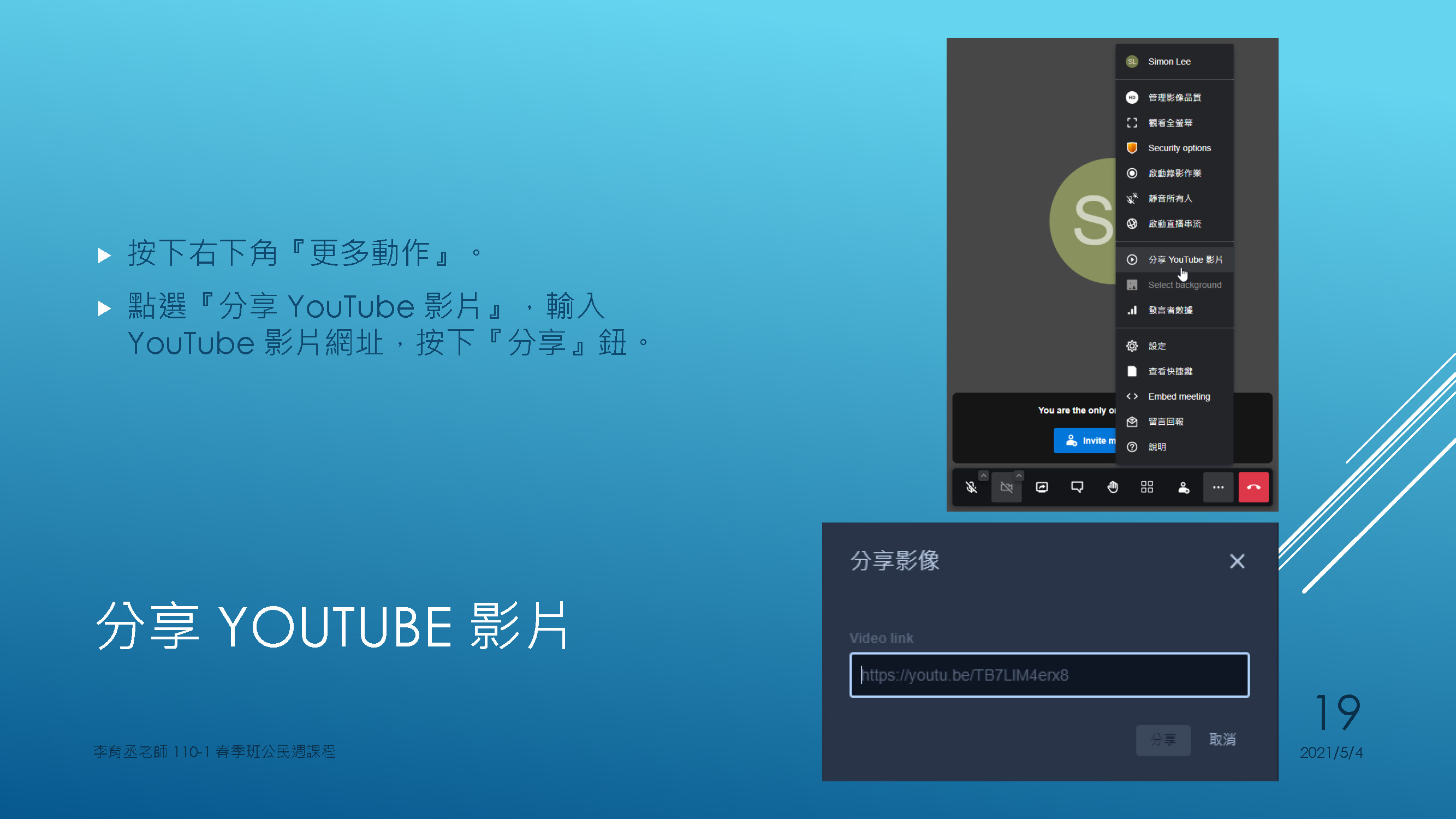
Task: Click the large S avatar circle
Action: tap(1083, 221)
